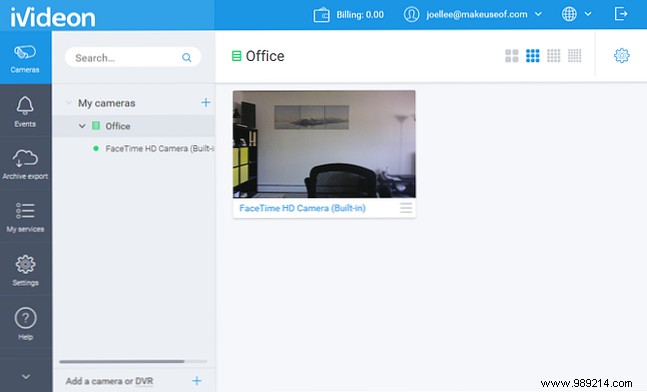
Task: Open the Events bell section
Action: tap(25, 111)
